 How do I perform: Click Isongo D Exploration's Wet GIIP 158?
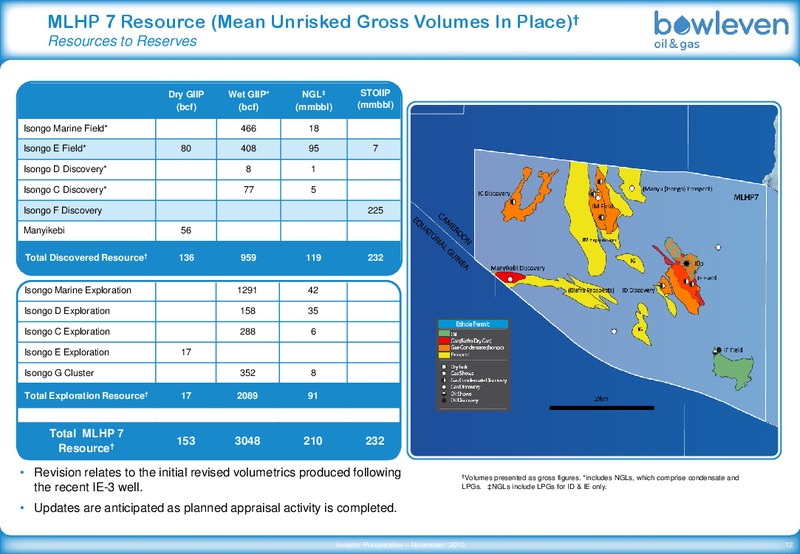click(x=247, y=311)
